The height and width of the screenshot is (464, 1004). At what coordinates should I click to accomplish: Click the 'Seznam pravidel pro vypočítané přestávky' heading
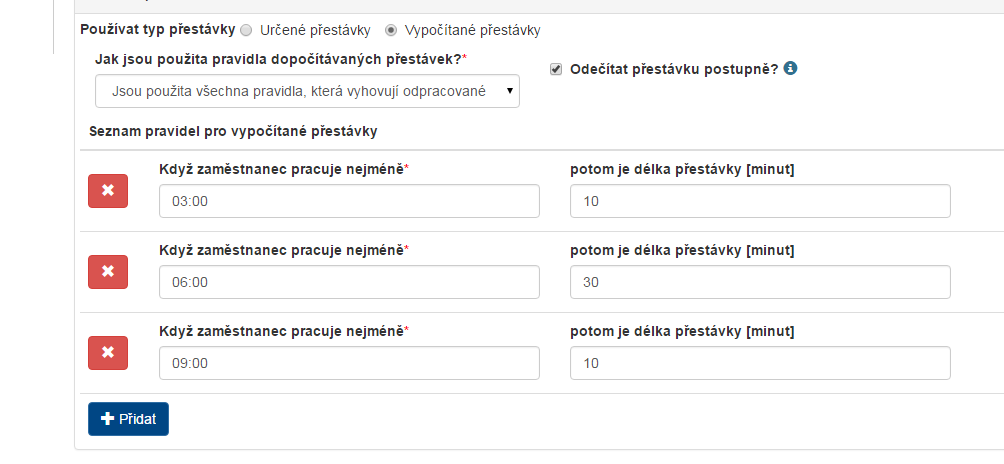(232, 131)
